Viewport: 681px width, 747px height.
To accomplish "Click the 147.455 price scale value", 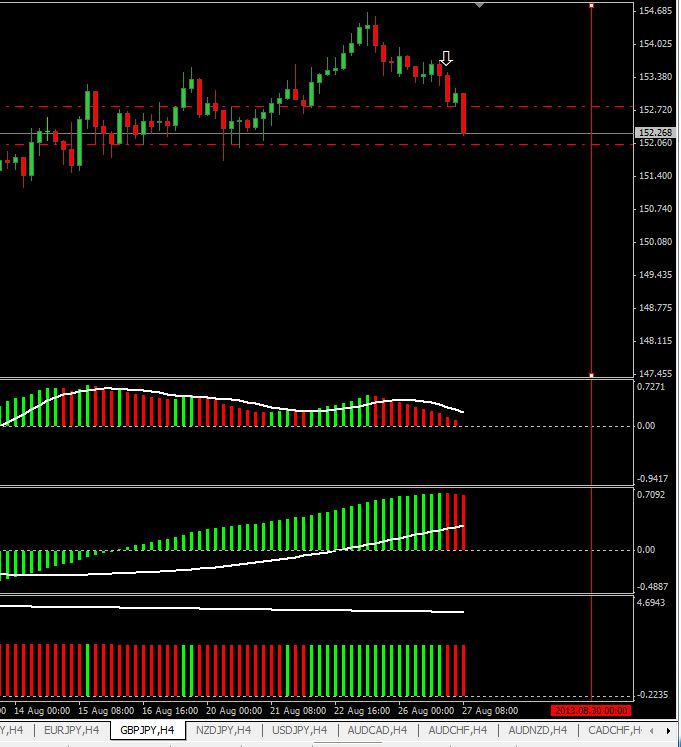I will (x=655, y=374).
